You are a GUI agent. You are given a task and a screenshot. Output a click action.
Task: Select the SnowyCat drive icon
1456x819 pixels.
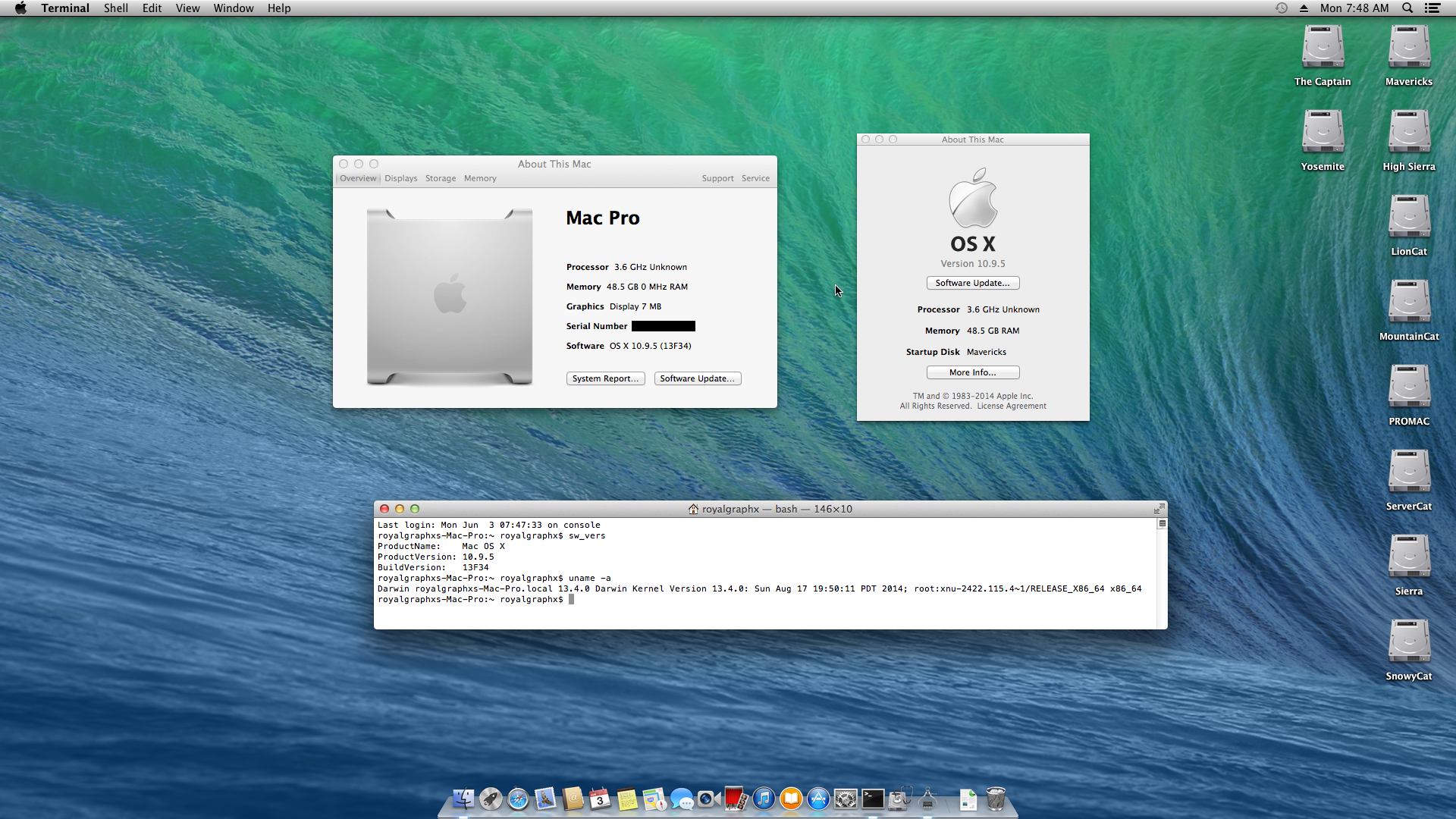pyautogui.click(x=1409, y=642)
